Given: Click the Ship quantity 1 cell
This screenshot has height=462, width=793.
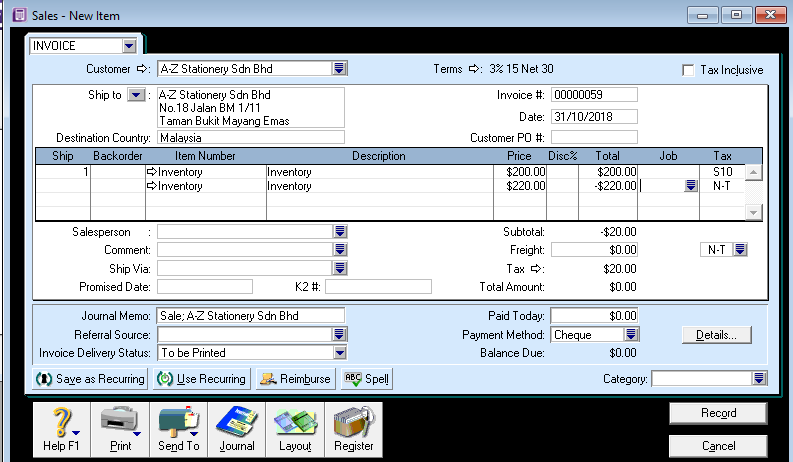Looking at the screenshot, I should [63, 172].
